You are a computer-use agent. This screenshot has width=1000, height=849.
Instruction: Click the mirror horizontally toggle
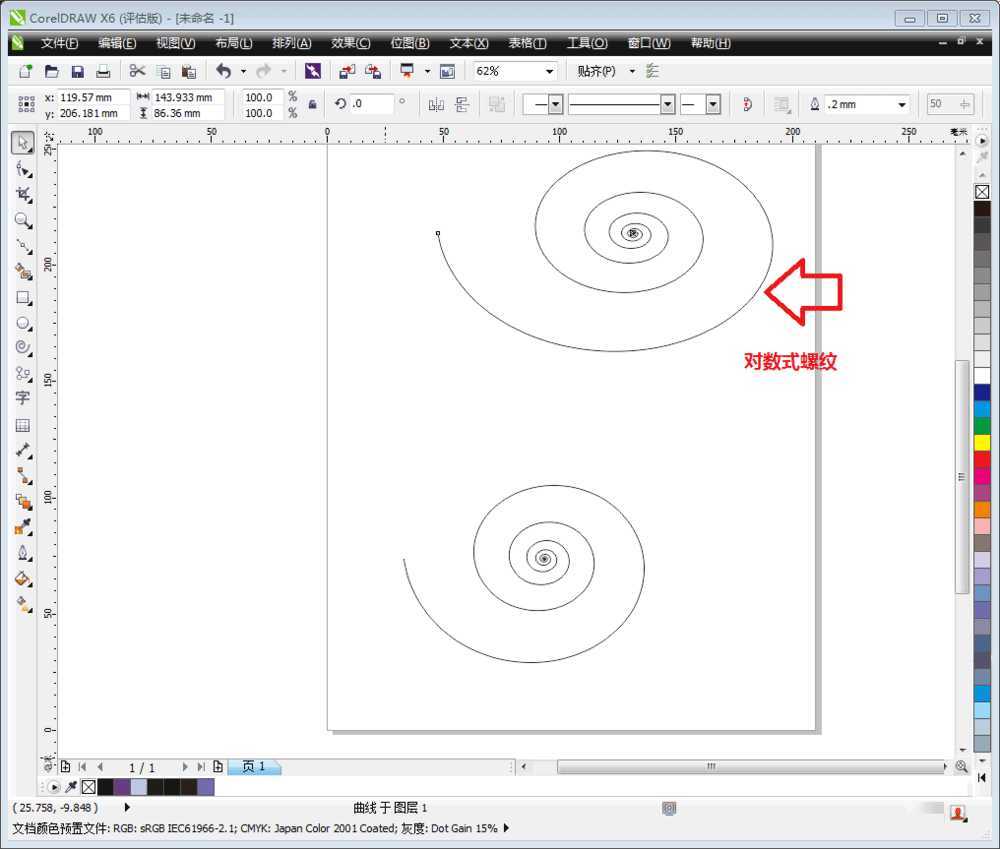click(x=437, y=103)
